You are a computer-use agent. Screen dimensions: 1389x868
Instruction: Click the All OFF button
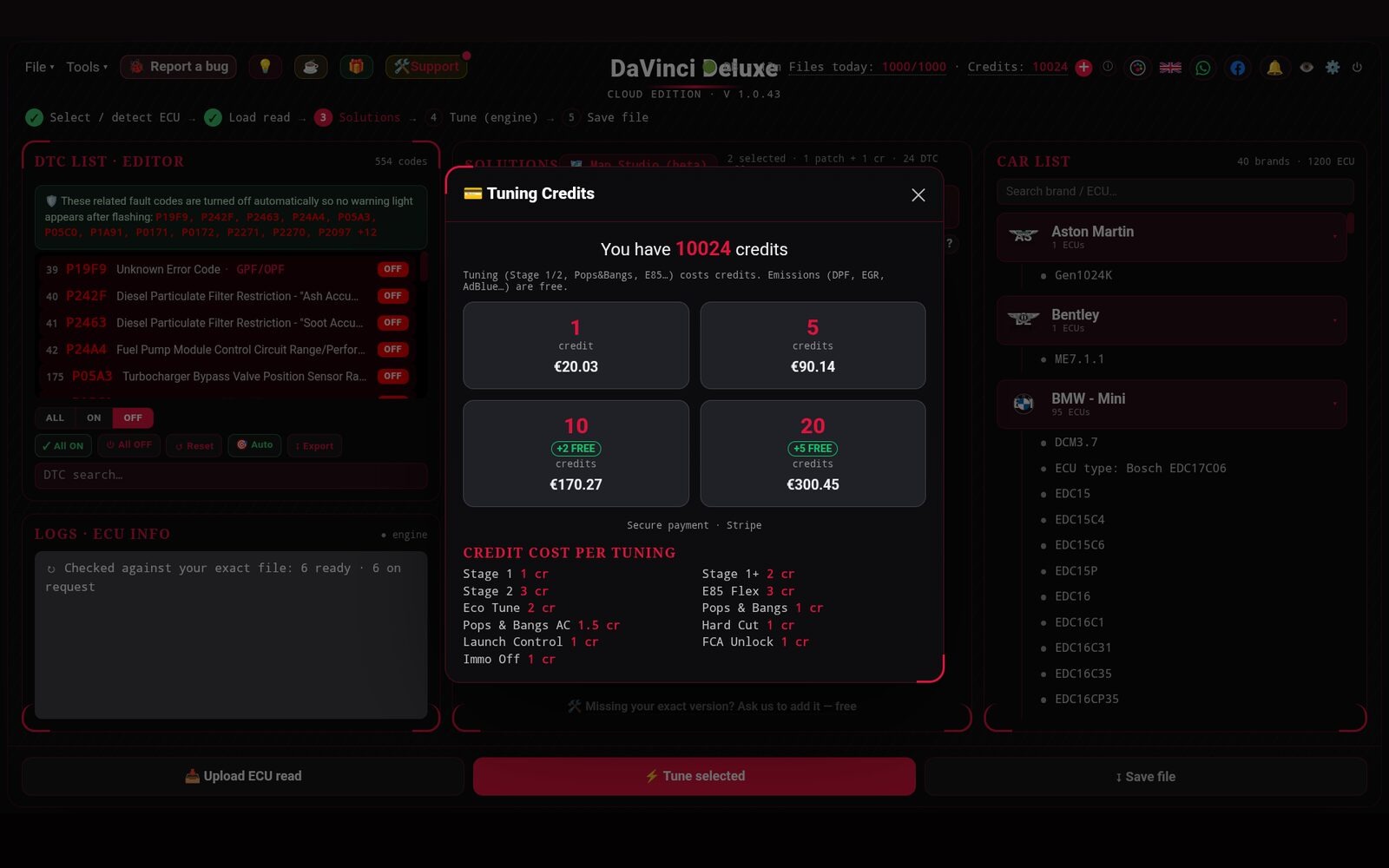128,445
